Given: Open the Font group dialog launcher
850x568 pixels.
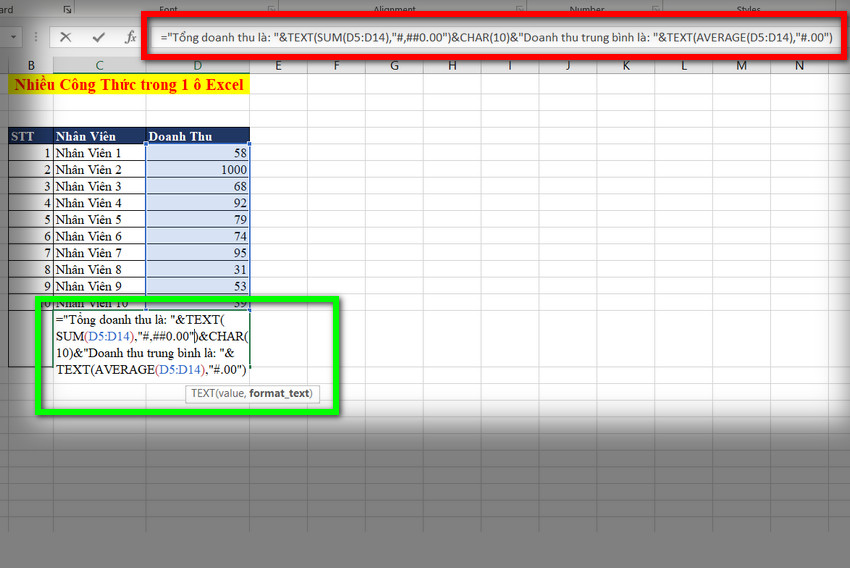Looking at the screenshot, I should [x=271, y=9].
